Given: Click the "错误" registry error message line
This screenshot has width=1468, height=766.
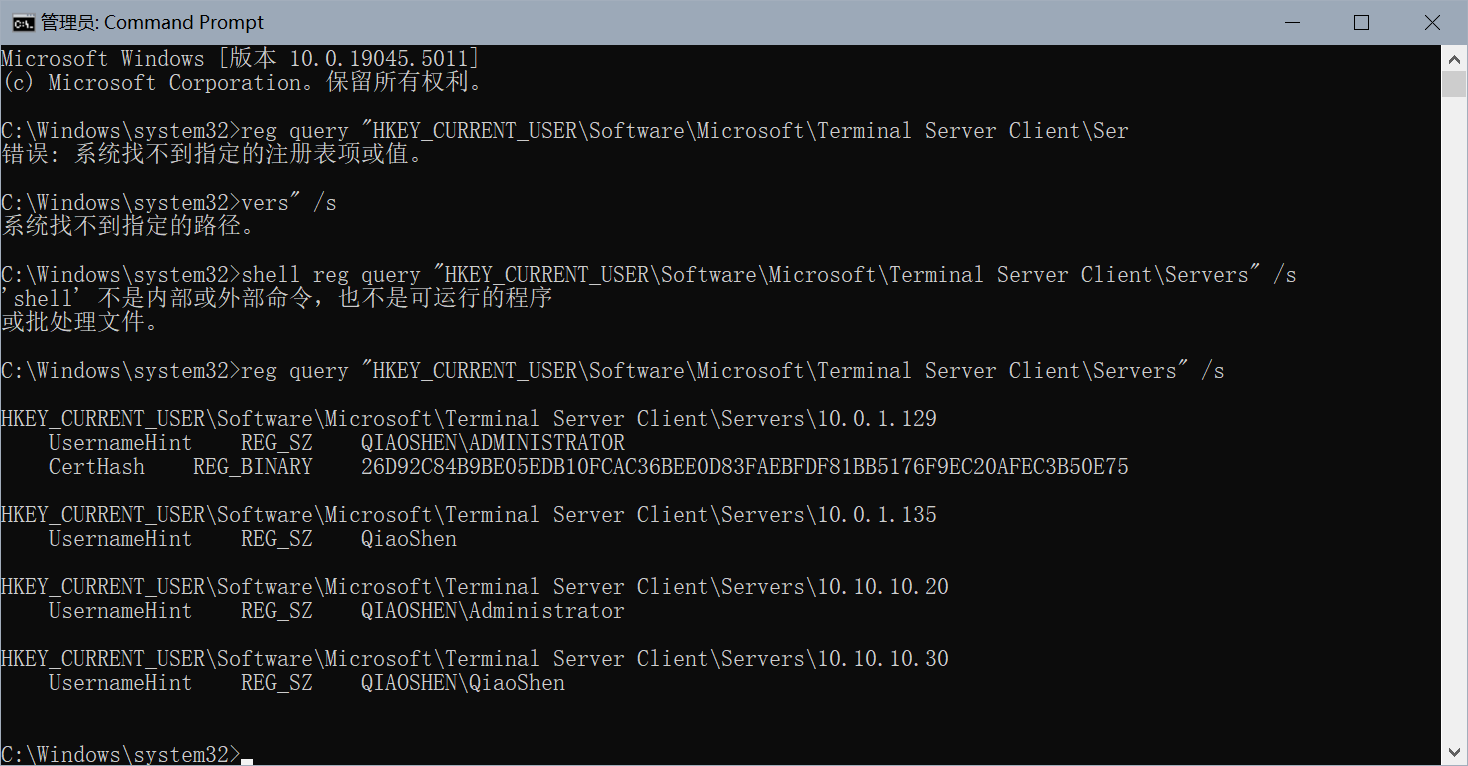Looking at the screenshot, I should 212,155.
